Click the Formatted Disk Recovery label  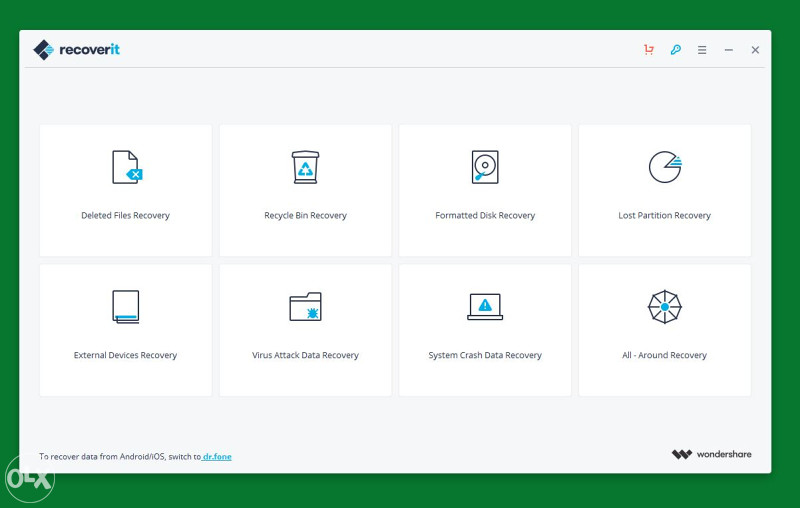485,215
